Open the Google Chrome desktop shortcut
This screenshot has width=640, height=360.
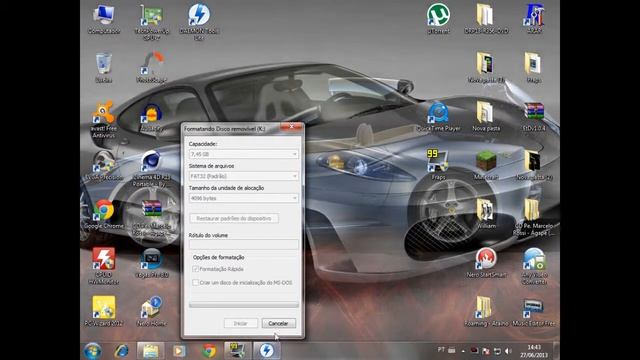tap(104, 214)
